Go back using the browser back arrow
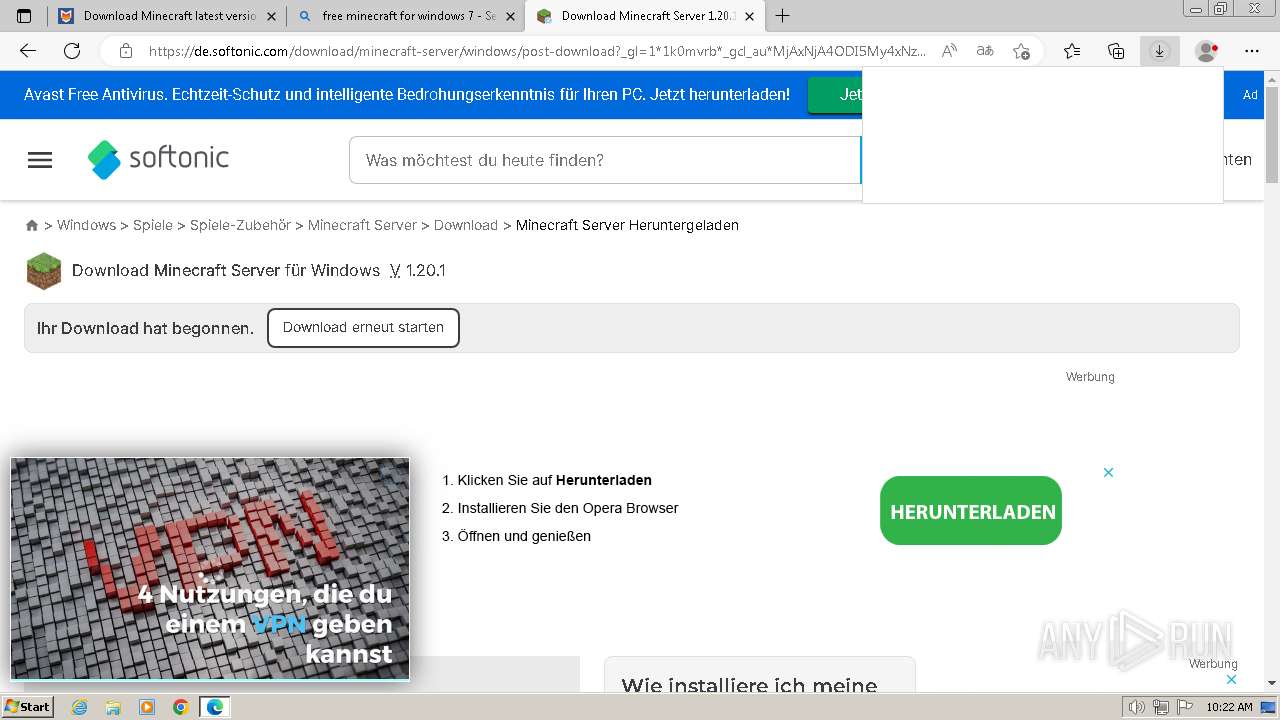This screenshot has width=1280, height=720. tap(28, 51)
